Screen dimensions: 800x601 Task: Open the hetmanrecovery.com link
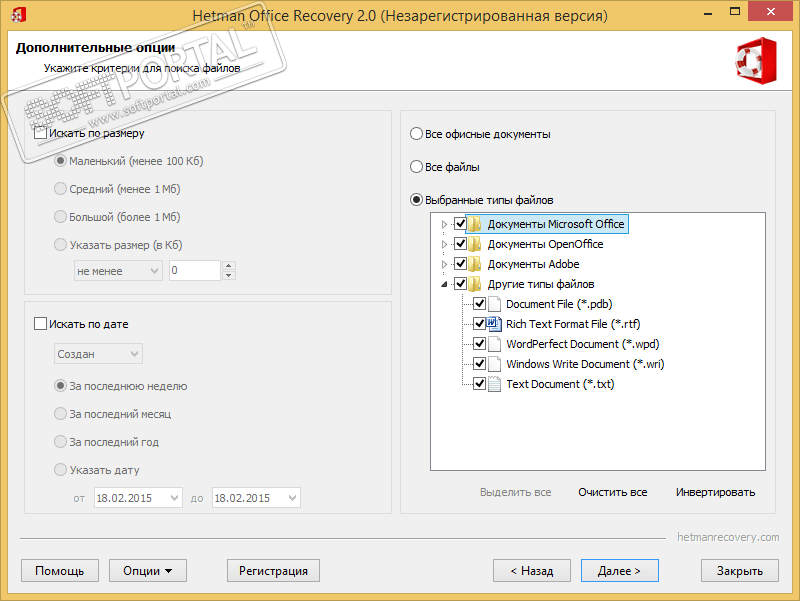coord(728,537)
